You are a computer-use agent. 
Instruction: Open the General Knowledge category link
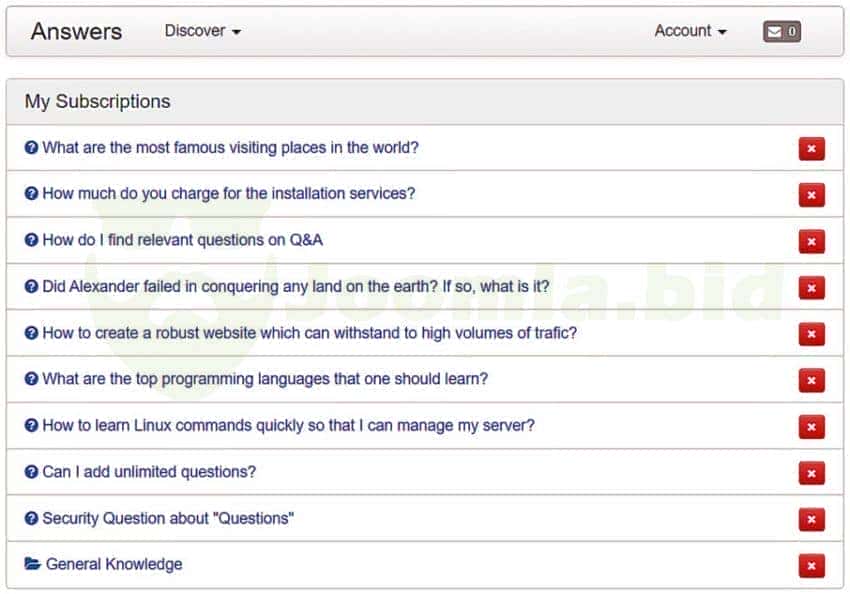114,564
